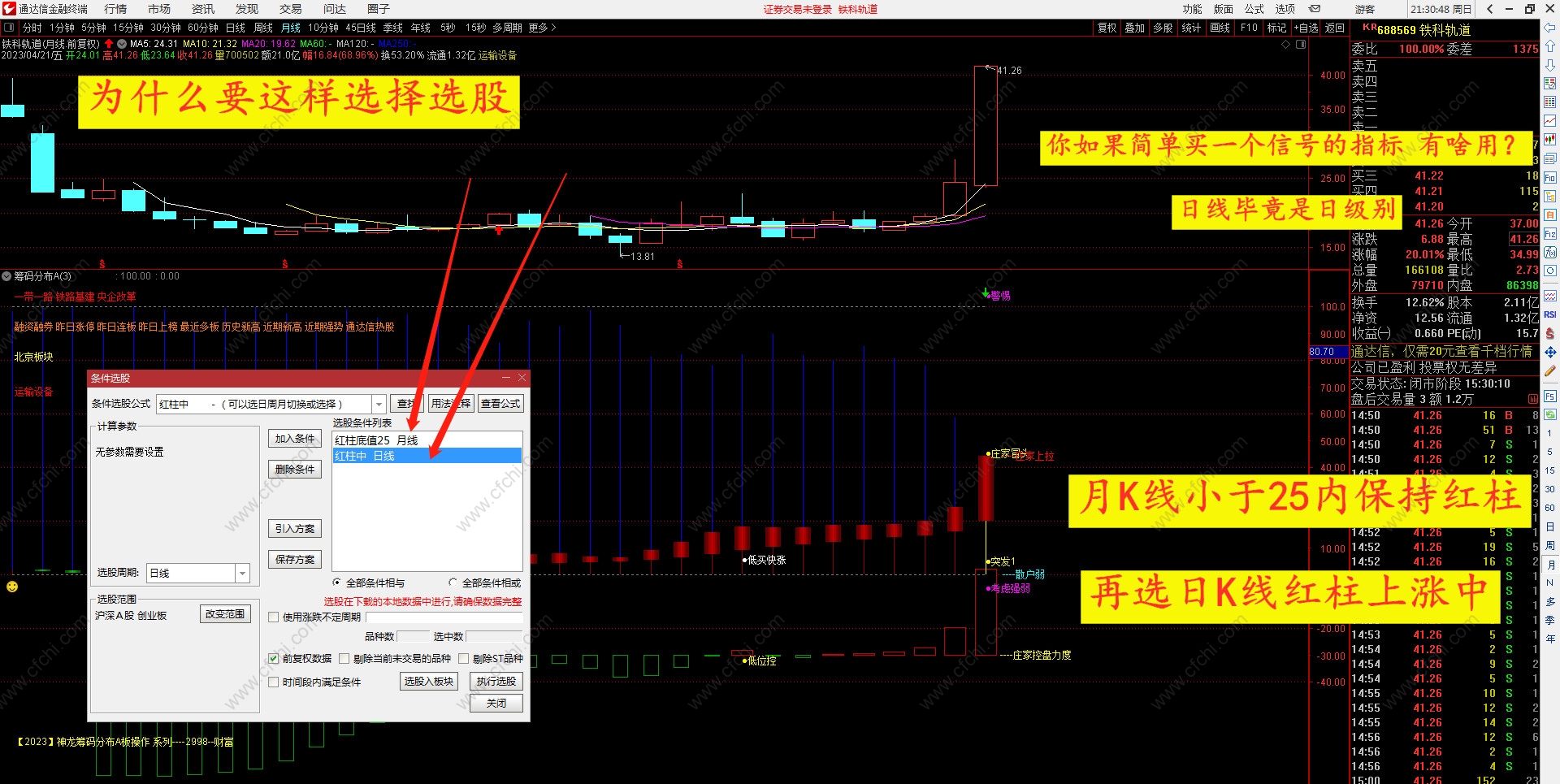
Task: Click the TongDaXin app logo icon
Action: [x=9, y=9]
